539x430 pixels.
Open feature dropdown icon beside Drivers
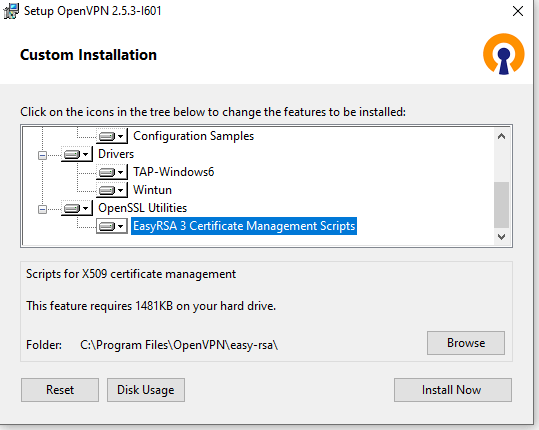(x=77, y=154)
